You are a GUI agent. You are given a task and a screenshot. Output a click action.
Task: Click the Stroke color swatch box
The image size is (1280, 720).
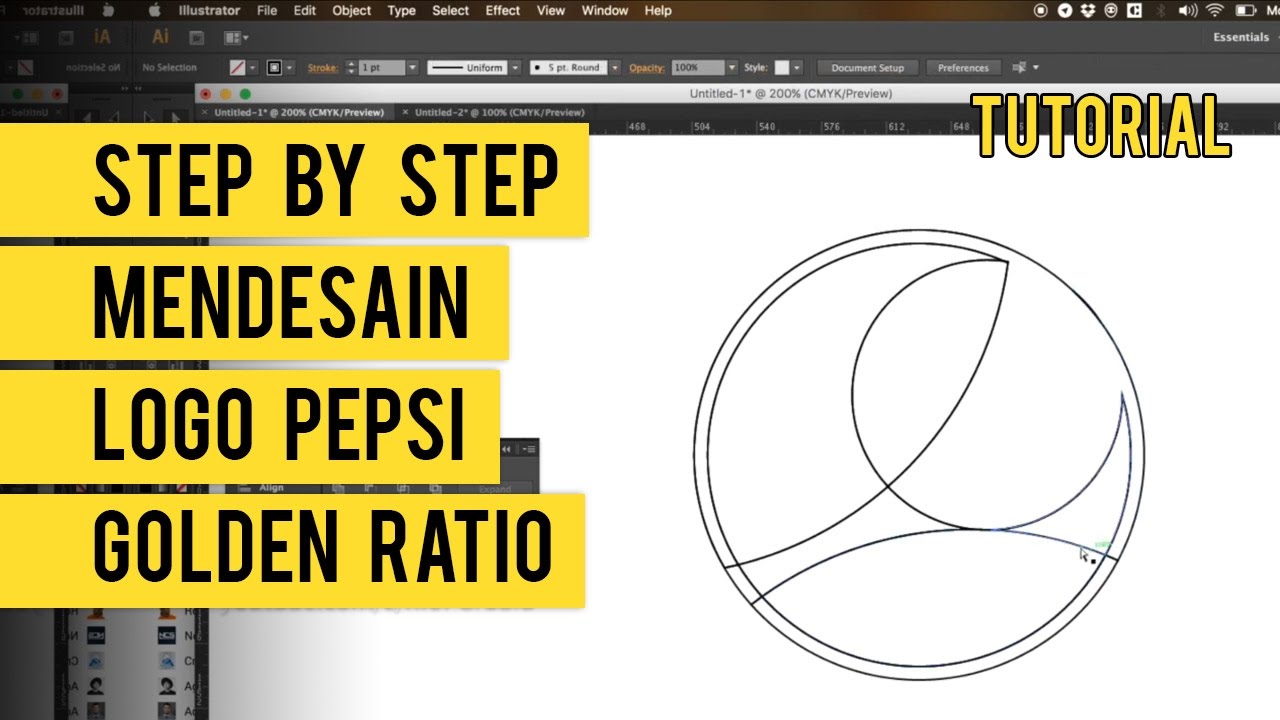click(x=275, y=68)
